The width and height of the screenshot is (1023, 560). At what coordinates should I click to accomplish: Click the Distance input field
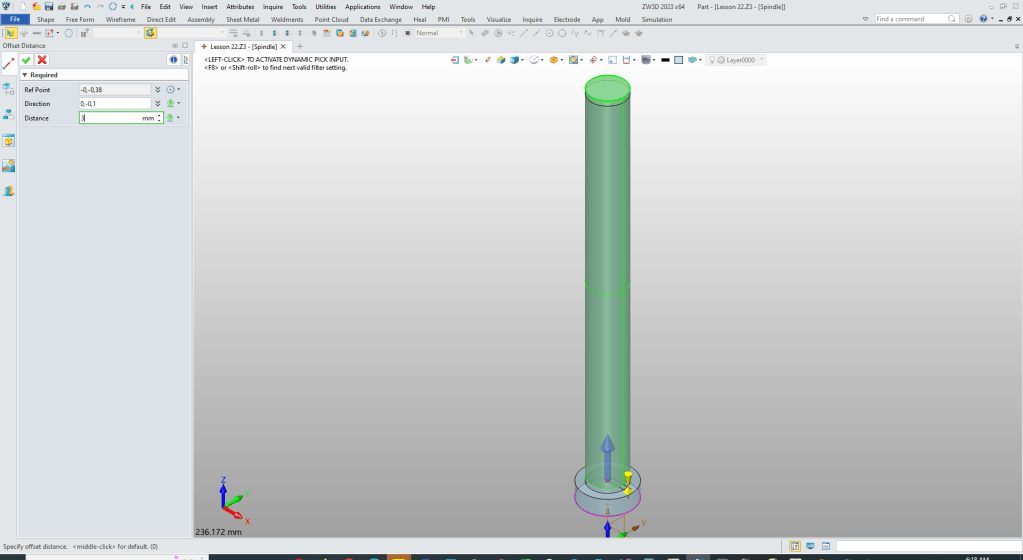coord(110,118)
